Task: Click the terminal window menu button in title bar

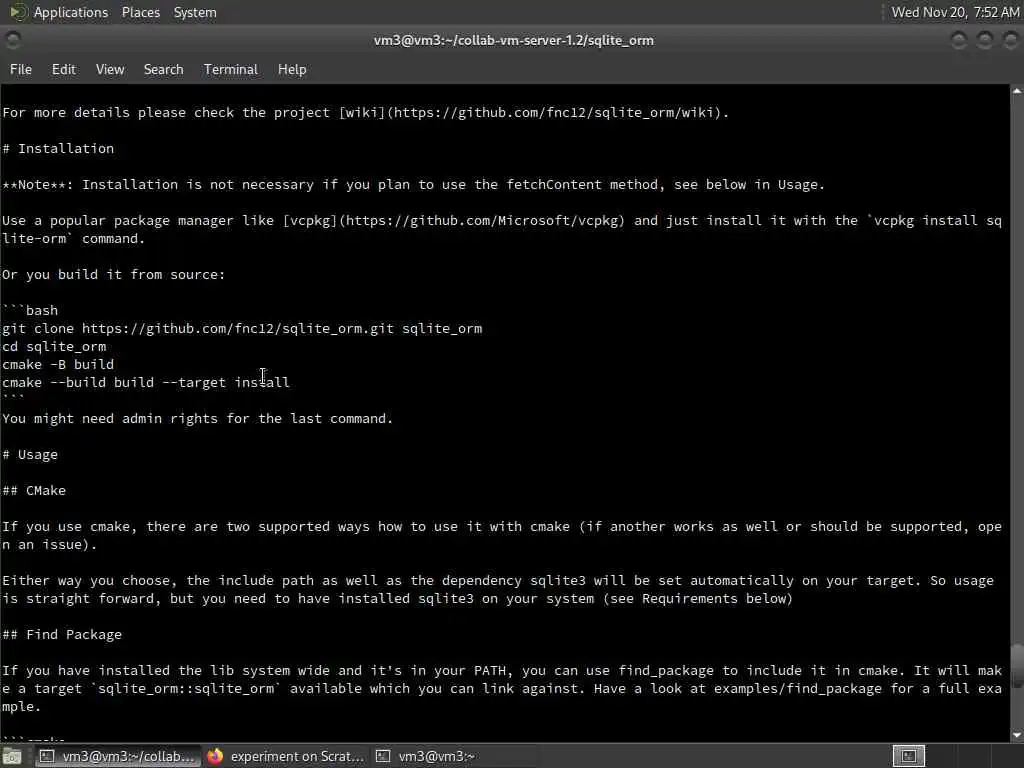Action: click(12, 40)
